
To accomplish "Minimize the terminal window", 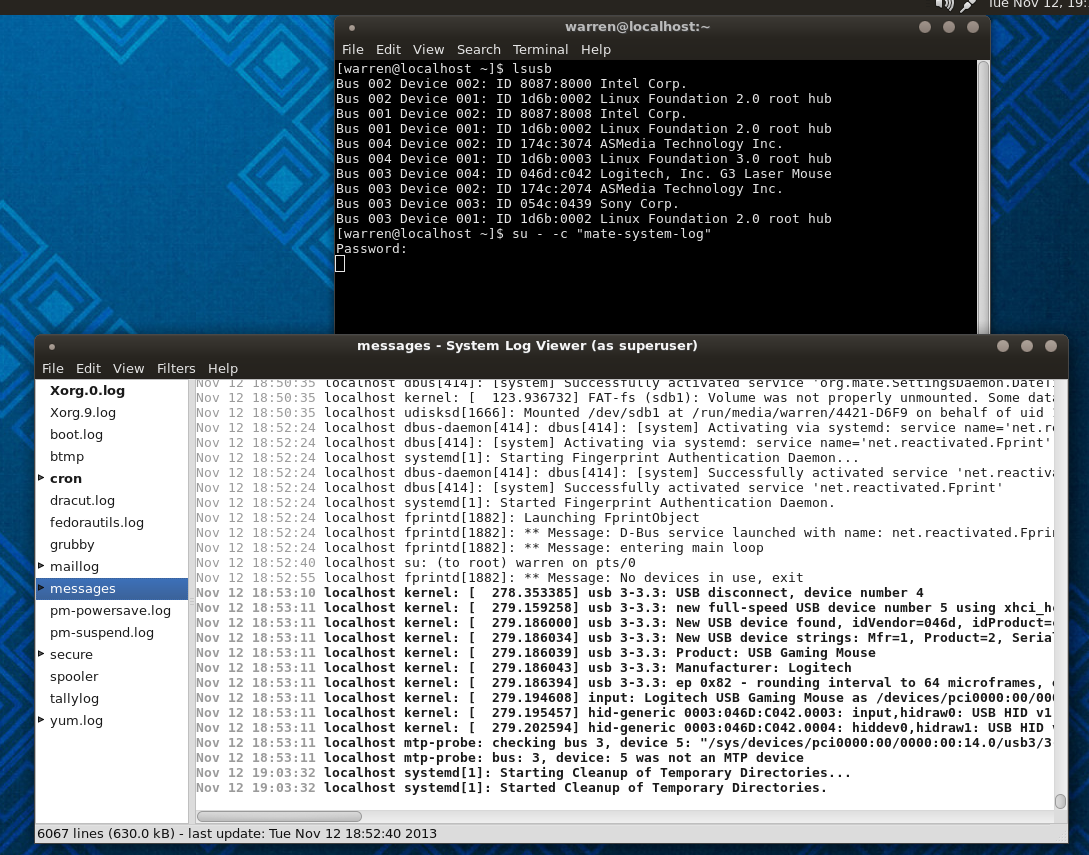I will pos(925,27).
